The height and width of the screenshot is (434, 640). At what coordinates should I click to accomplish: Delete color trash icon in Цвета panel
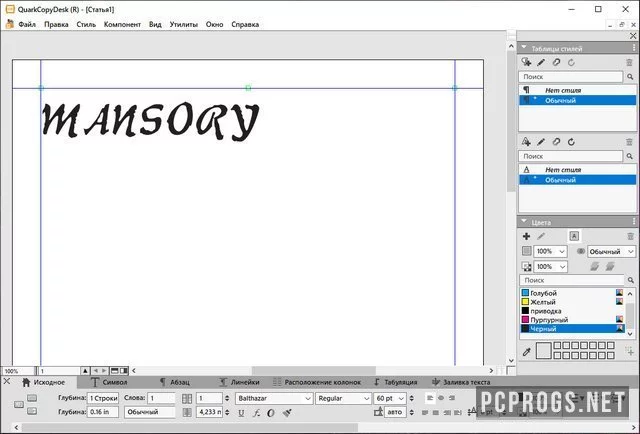pyautogui.click(x=630, y=236)
